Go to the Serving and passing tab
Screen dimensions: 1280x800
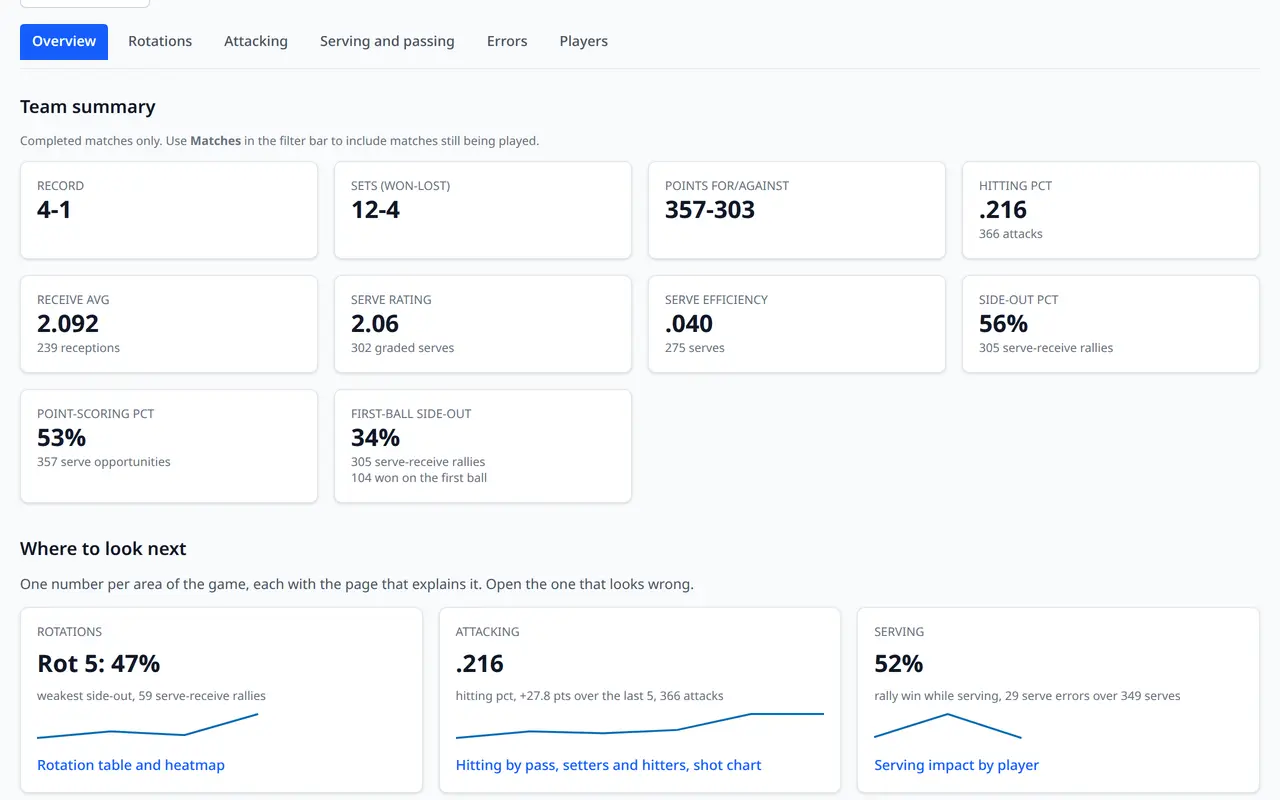[387, 41]
